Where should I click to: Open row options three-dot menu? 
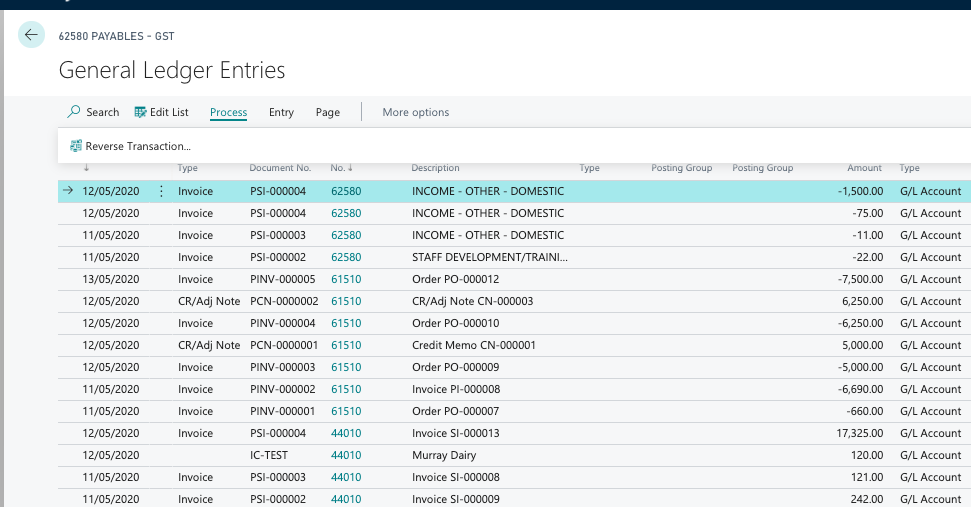coord(161,191)
